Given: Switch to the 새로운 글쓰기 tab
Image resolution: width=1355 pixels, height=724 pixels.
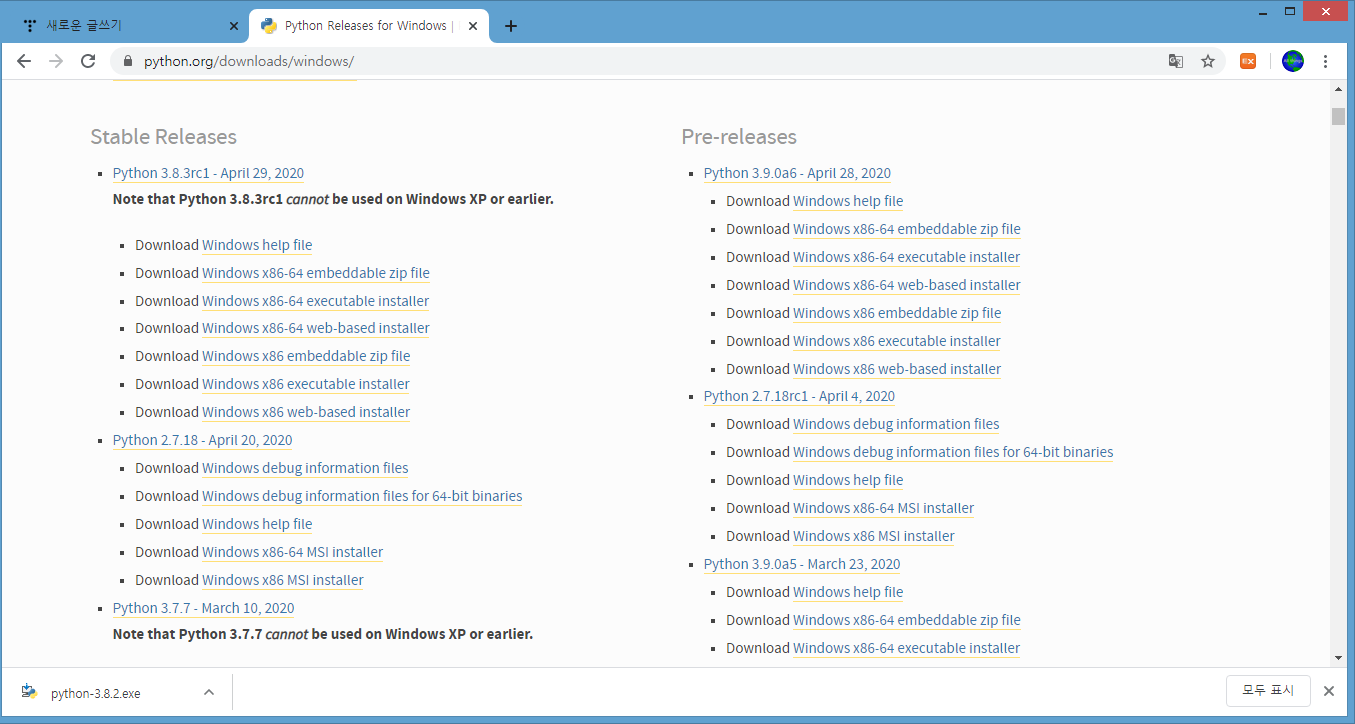Looking at the screenshot, I should [x=128, y=26].
